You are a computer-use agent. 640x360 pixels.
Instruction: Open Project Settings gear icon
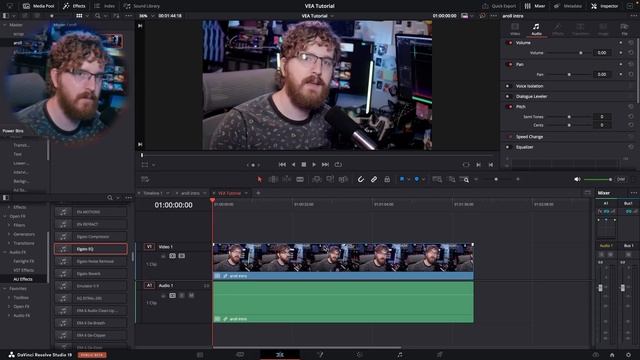628,355
